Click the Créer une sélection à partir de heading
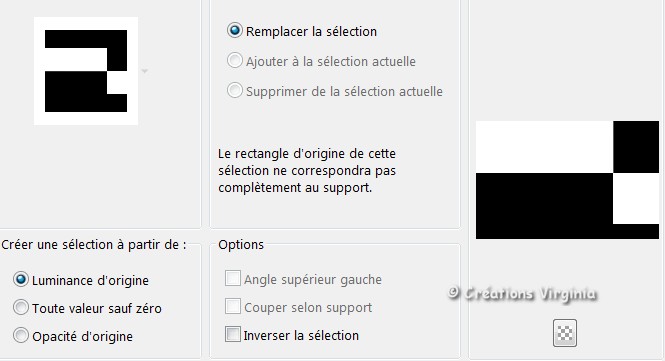 pos(94,245)
